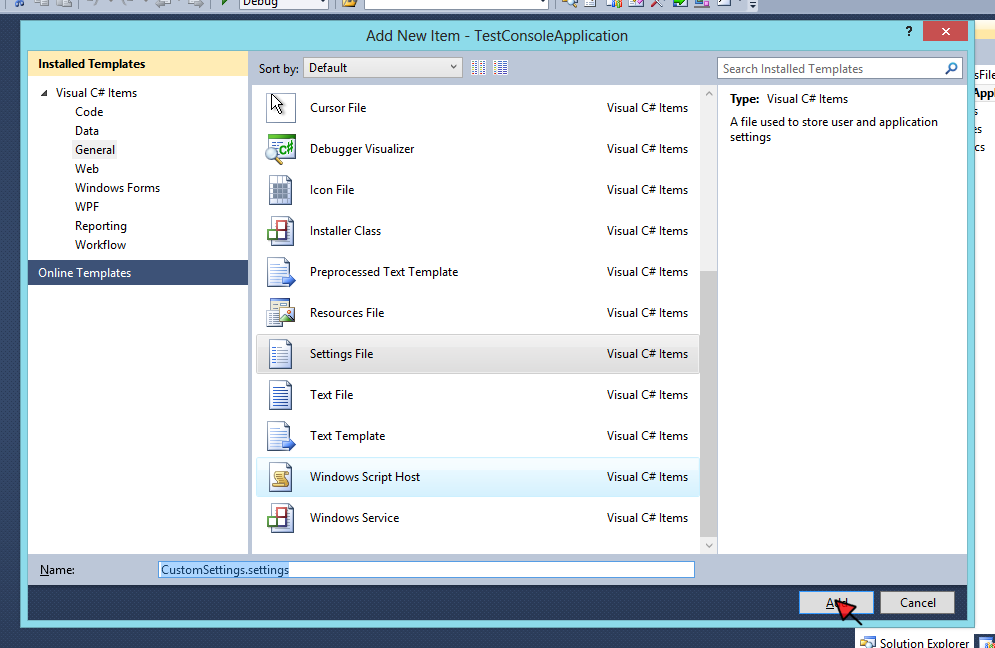Click the search magnifier in Search Installed Templates

tap(950, 68)
